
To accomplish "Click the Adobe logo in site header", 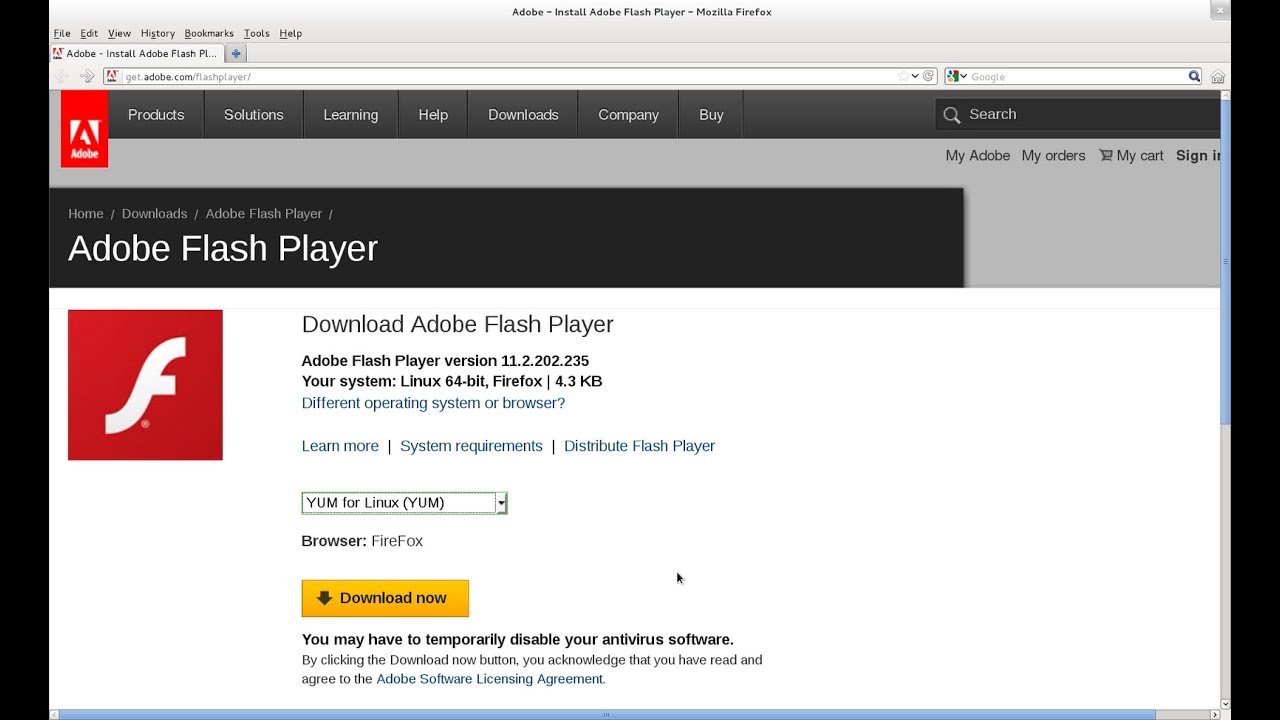I will click(84, 129).
